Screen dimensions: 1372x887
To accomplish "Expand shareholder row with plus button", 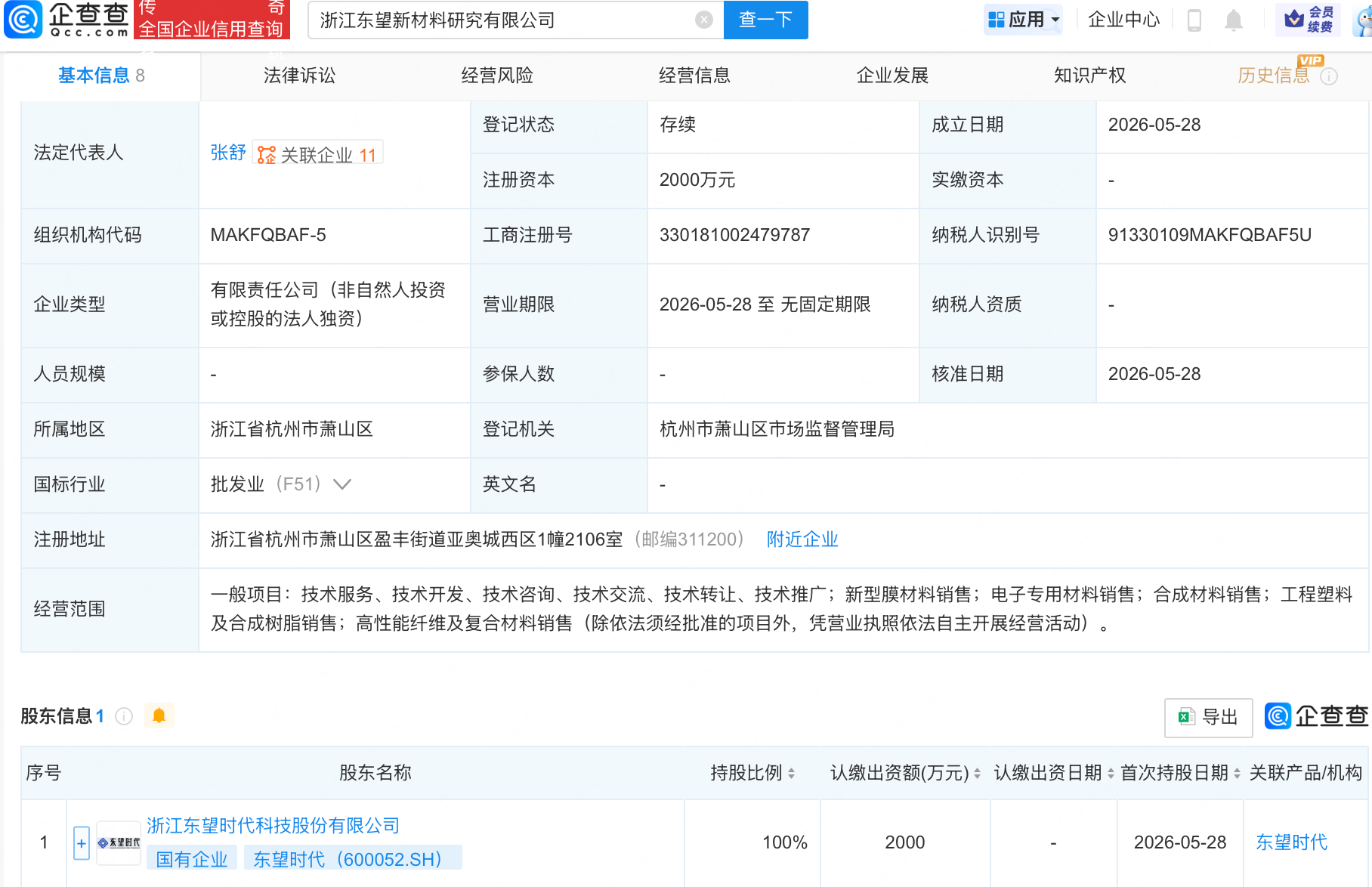I will (x=82, y=843).
